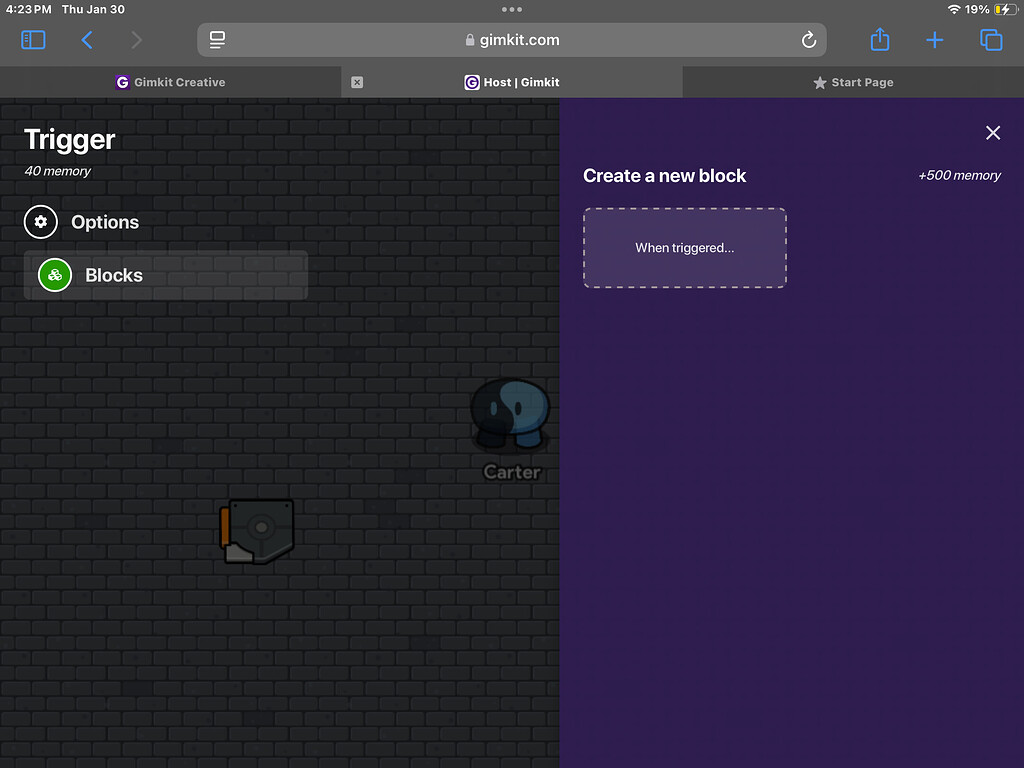
Task: Reload the gimkit.com page
Action: point(809,40)
